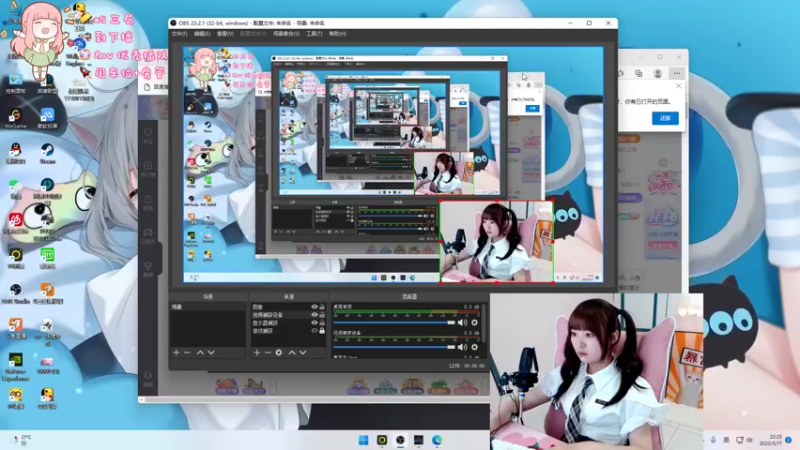Open the QQ penguin desktop shortcut
The height and width of the screenshot is (450, 800).
(x=15, y=153)
